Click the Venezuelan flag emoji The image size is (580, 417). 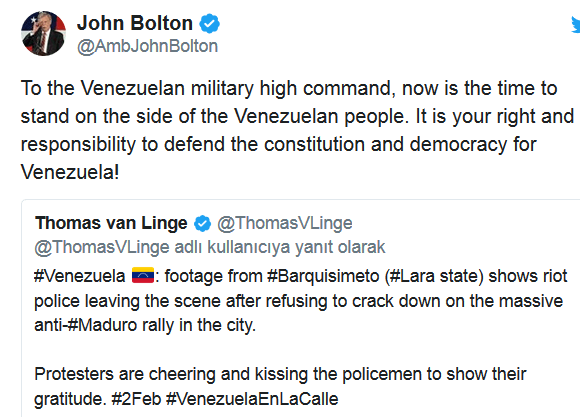143,275
